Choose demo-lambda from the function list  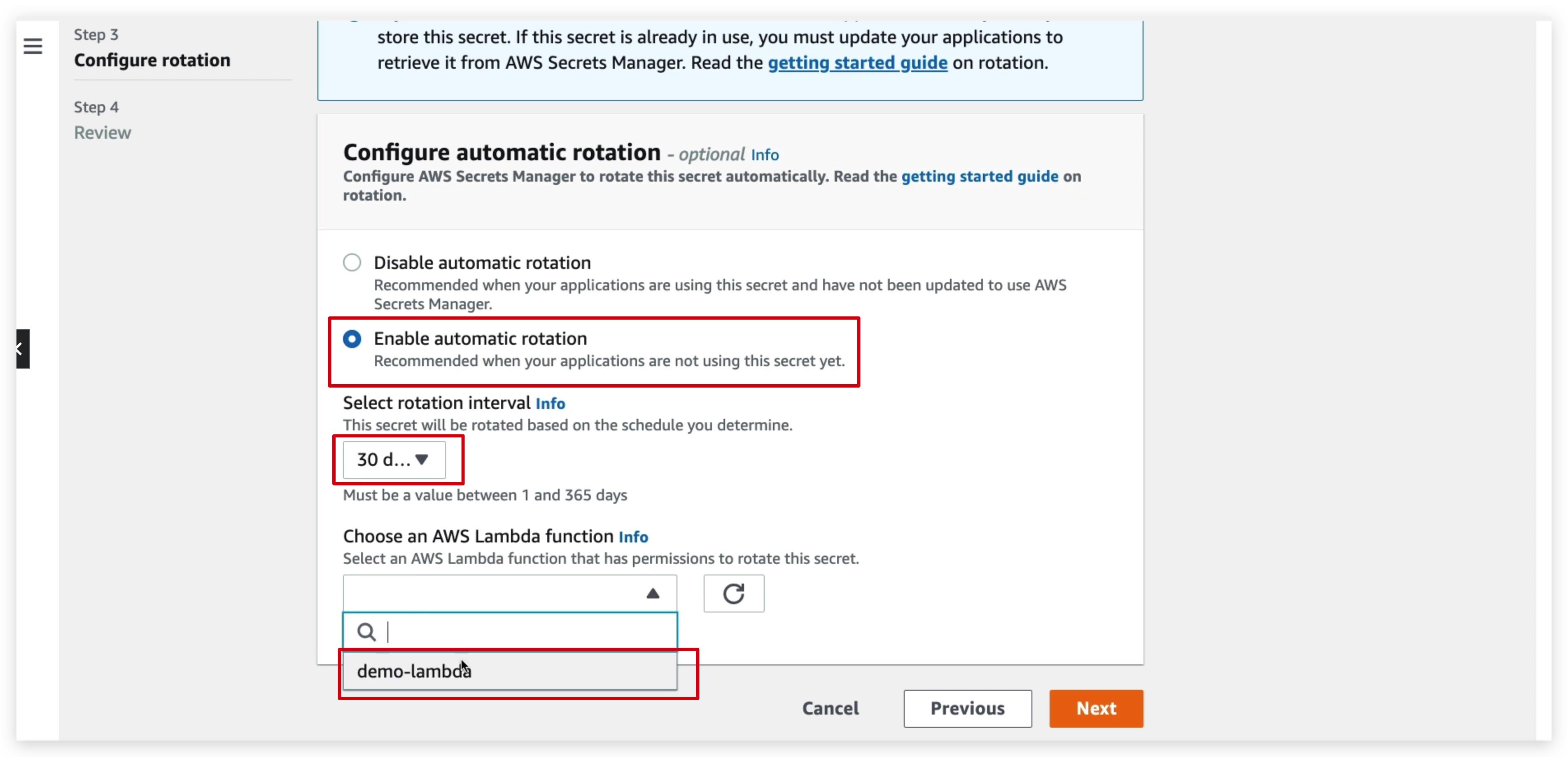pyautogui.click(x=414, y=671)
